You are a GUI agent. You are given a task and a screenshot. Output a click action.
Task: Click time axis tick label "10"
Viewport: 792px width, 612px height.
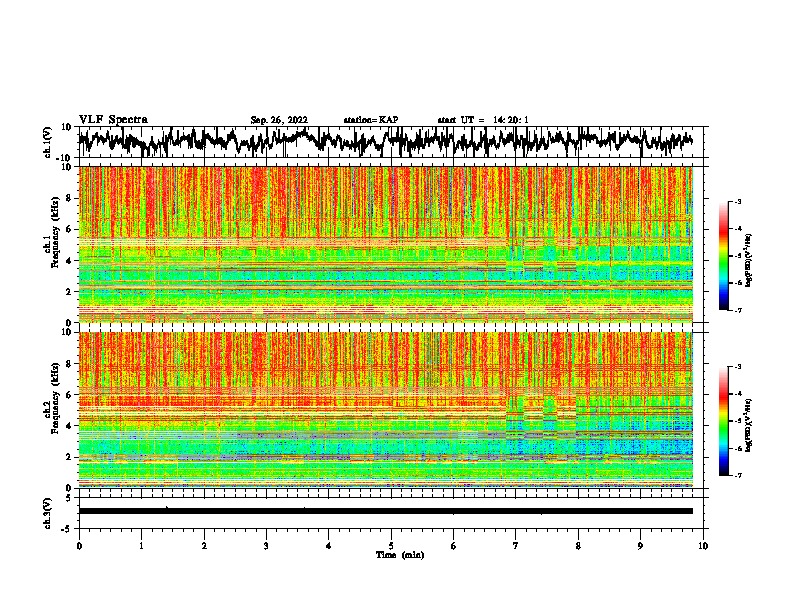coord(703,546)
